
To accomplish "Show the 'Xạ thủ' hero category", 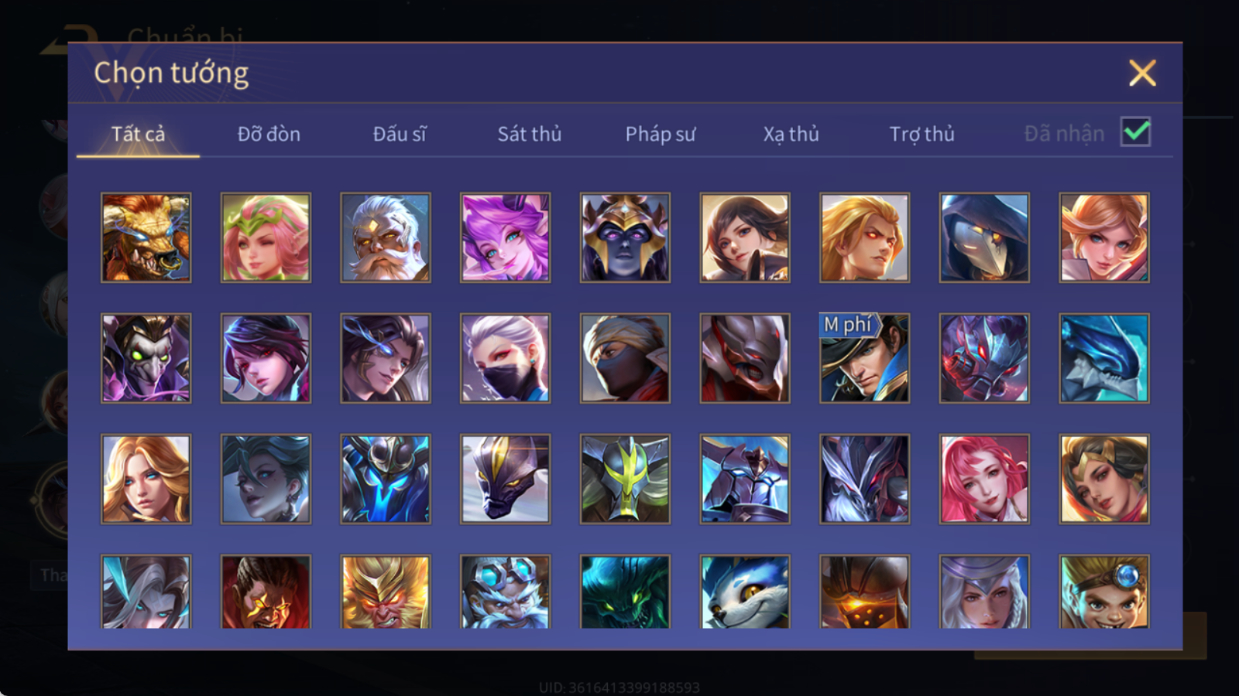I will tap(791, 134).
